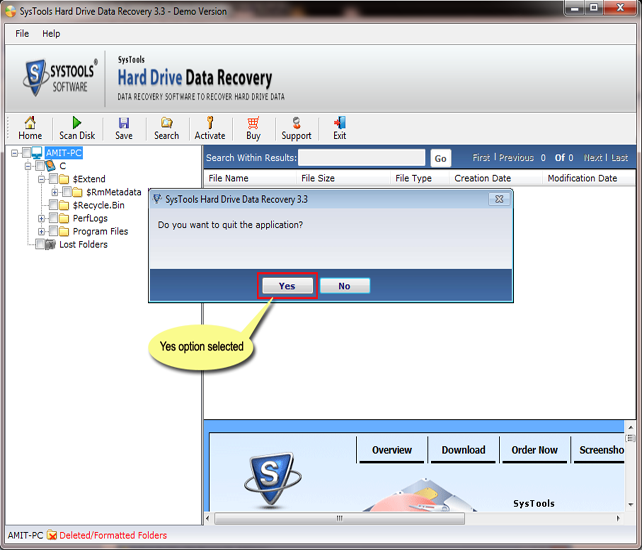
Task: Click the $Recycle.Bin folder icon
Action: click(64, 205)
